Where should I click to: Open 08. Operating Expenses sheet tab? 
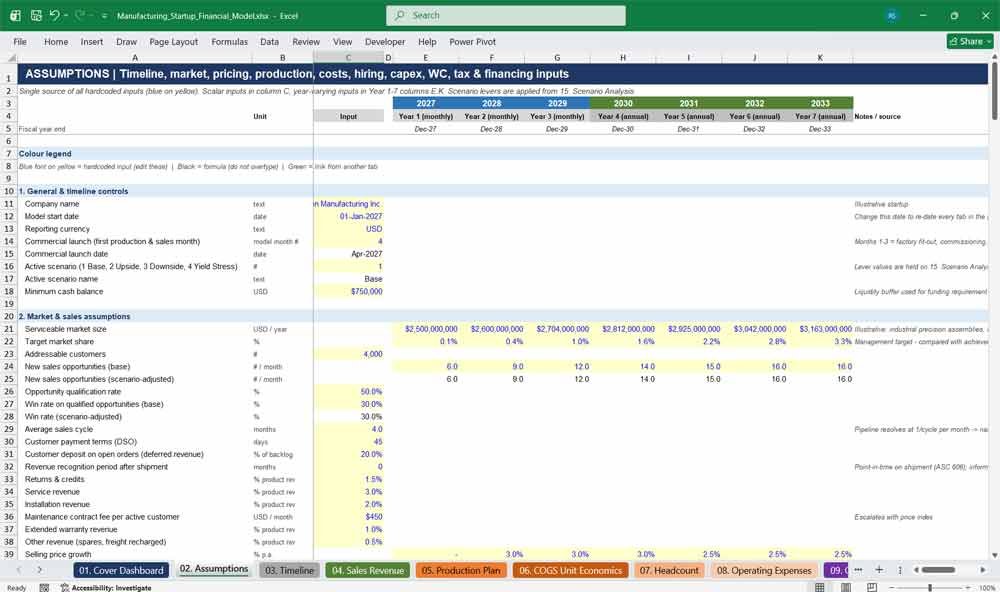[x=764, y=570]
